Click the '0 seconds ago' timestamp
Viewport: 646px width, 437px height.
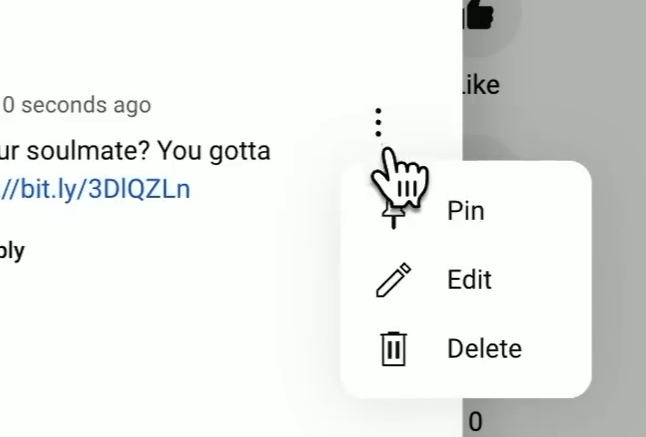coord(77,105)
